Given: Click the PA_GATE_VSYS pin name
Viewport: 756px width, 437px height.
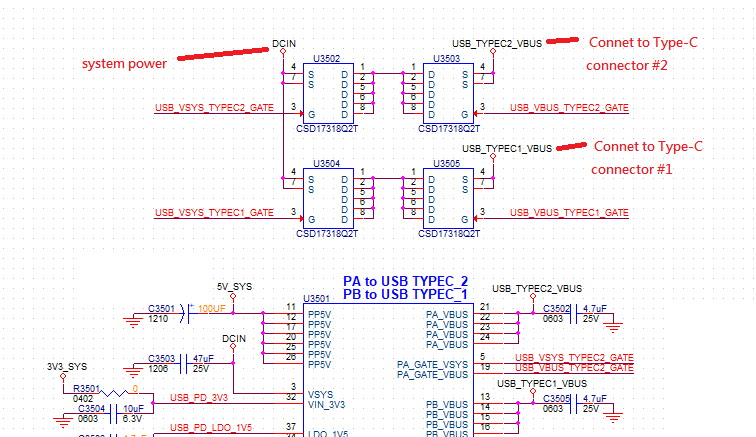Looking at the screenshot, I should click(432, 365).
